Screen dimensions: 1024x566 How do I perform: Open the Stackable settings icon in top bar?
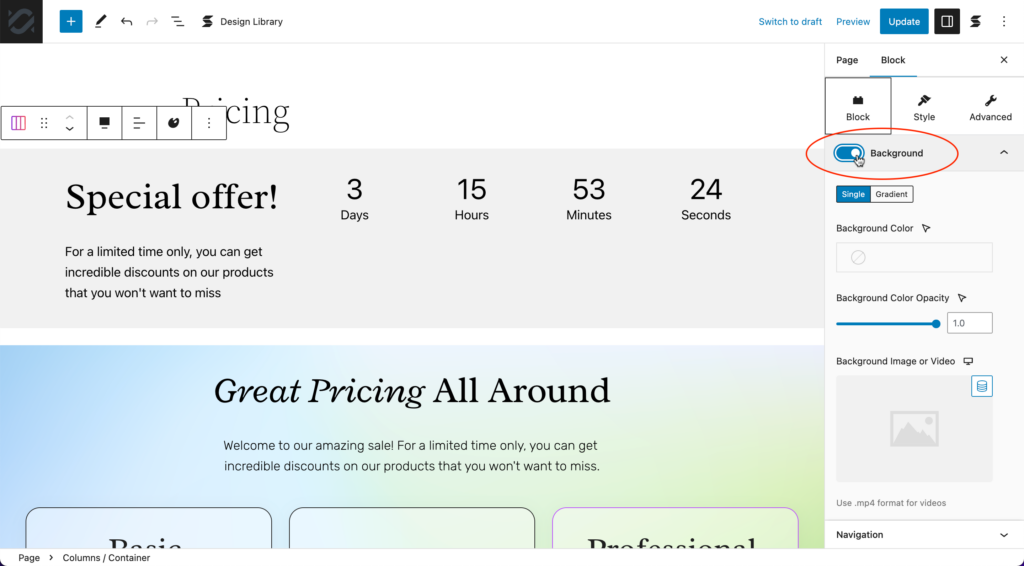tap(975, 22)
